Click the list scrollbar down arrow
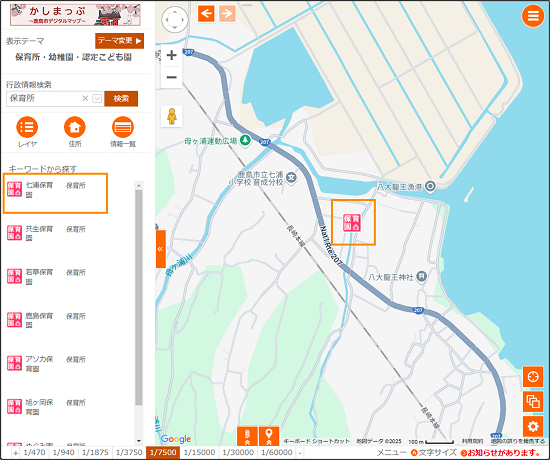This screenshot has height=460, width=550. coord(139,441)
